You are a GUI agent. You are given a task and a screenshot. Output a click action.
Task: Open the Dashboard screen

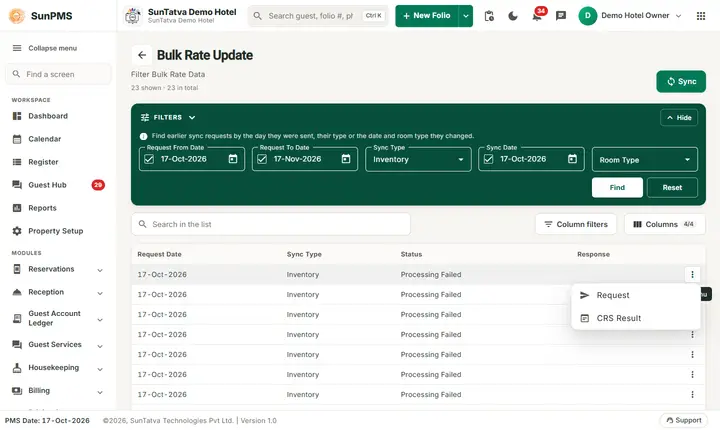[x=48, y=116]
